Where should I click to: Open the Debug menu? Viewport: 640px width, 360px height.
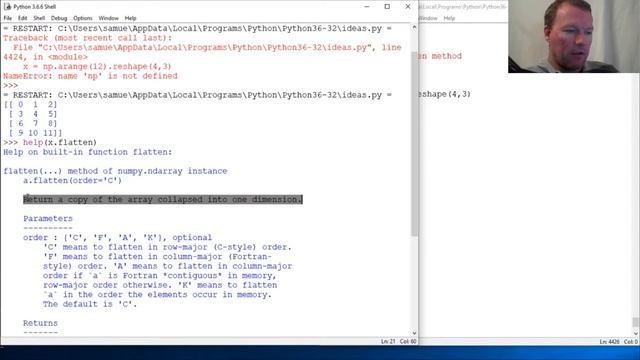(59, 18)
